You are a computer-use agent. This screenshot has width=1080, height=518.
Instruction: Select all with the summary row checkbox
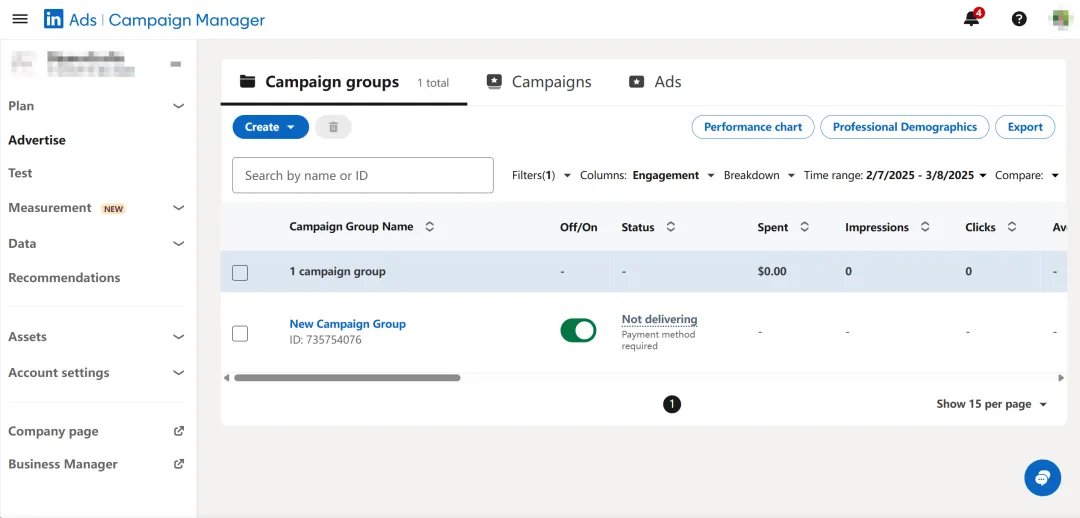click(240, 272)
